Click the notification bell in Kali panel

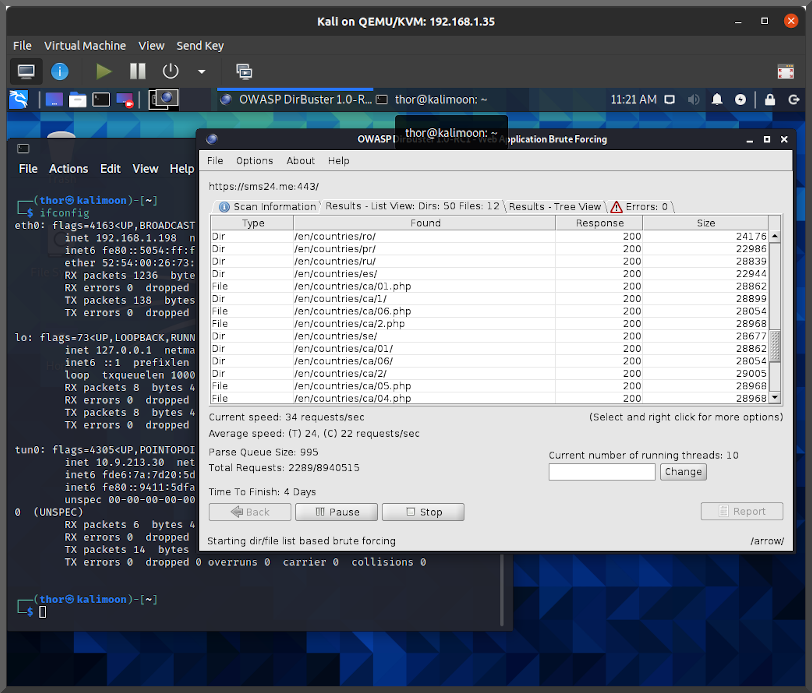pos(717,100)
